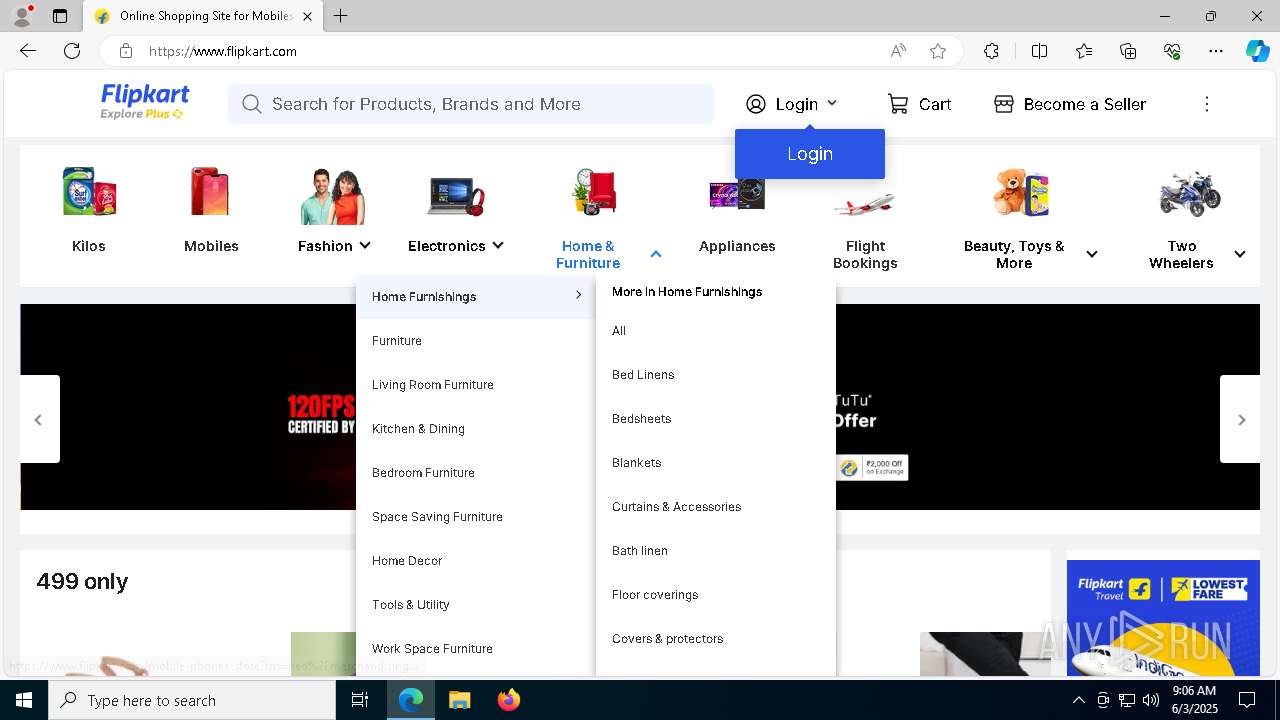Open Floor coverings submenu link

coord(655,595)
